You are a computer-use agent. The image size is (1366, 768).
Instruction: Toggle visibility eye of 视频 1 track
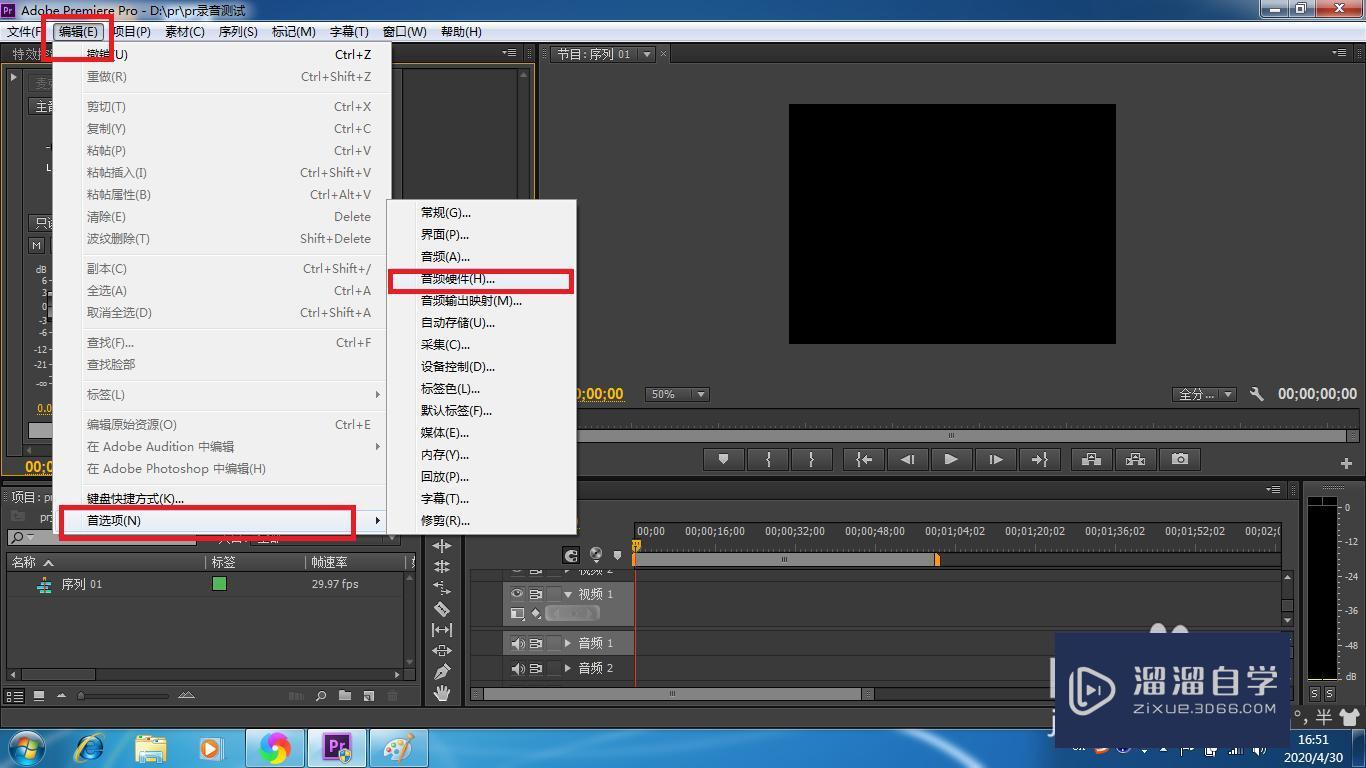pos(517,594)
